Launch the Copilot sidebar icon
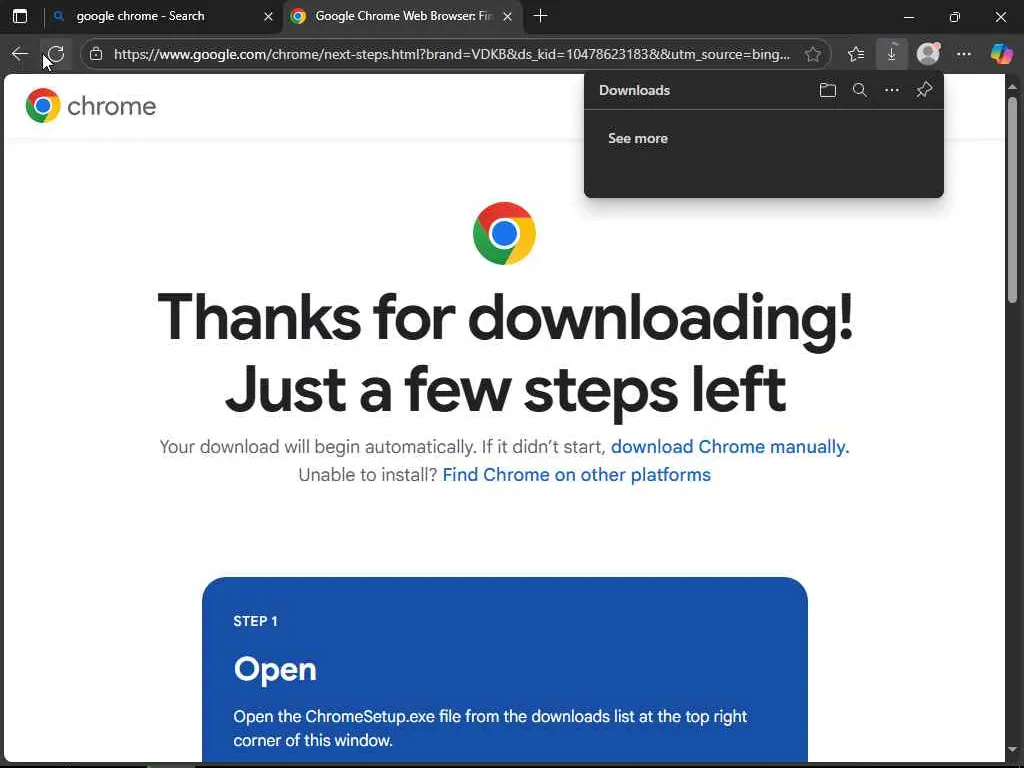 [1001, 54]
